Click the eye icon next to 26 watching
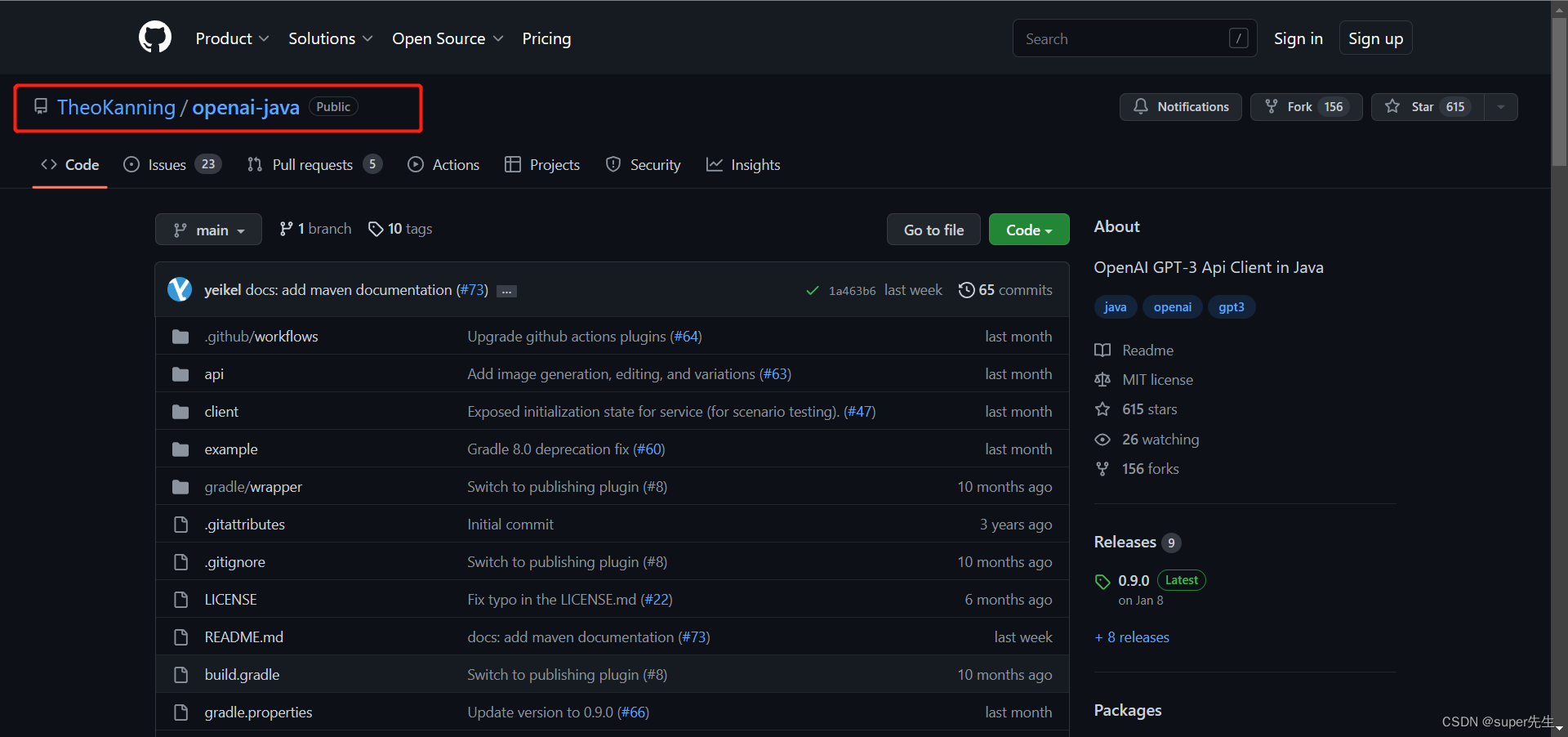This screenshot has width=1568, height=737. pos(1102,440)
